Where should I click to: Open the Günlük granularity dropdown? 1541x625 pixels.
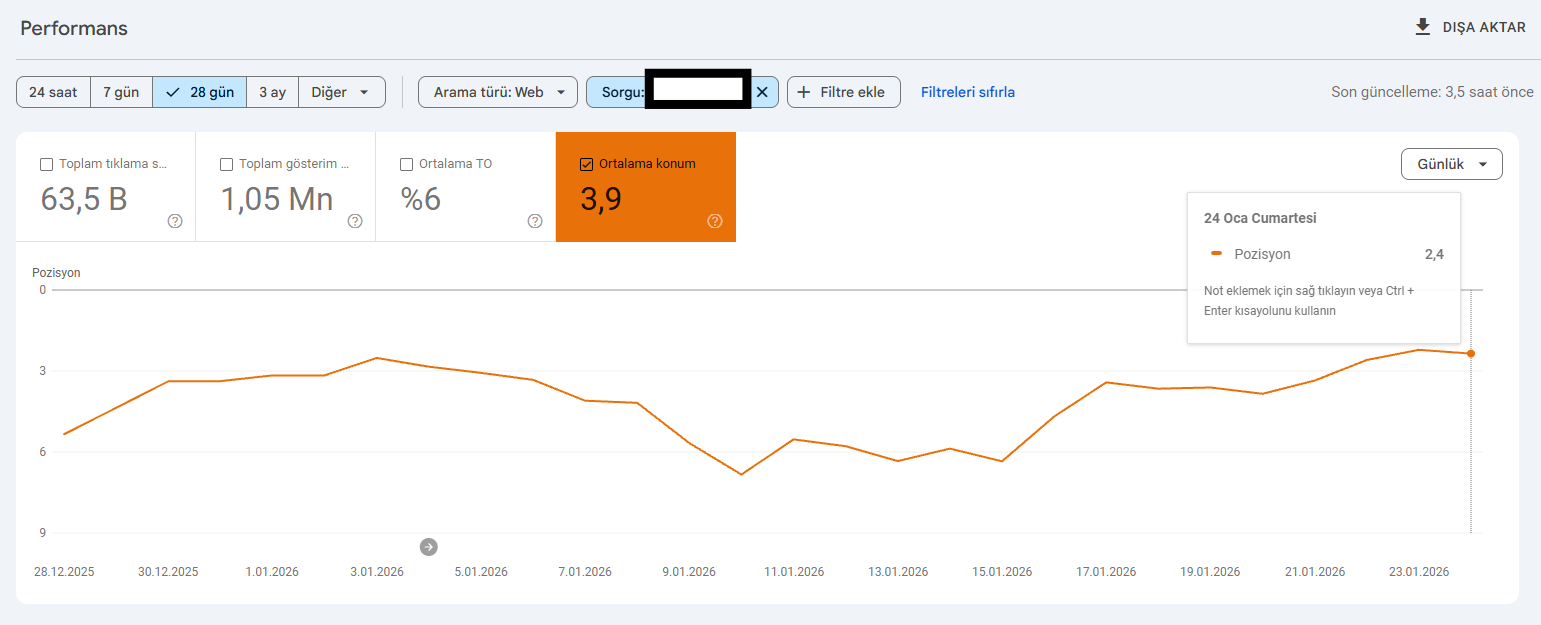[1452, 164]
